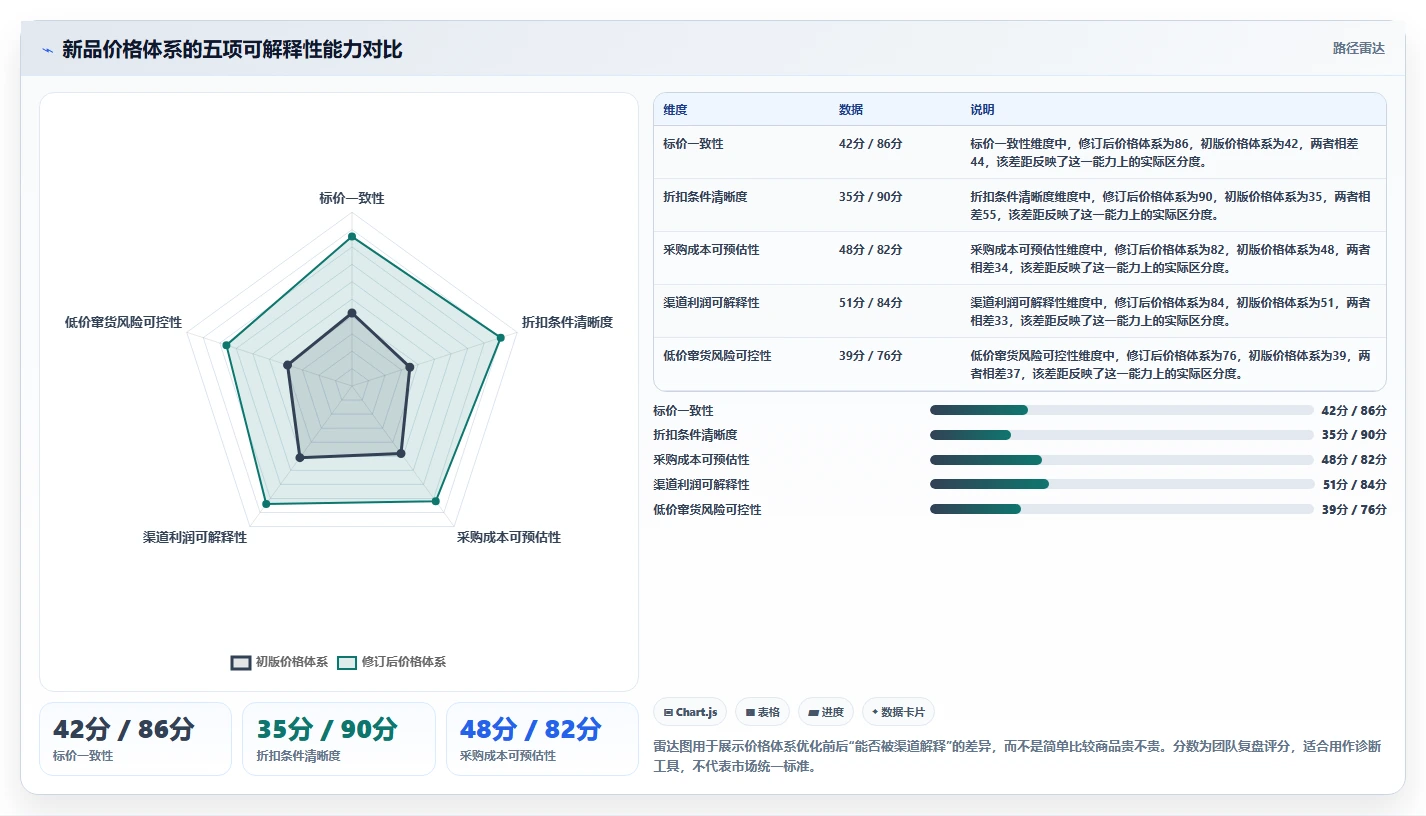This screenshot has width=1426, height=816.
Task: Click the 渠道利润可解释性 progress bar
Action: pyautogui.click(x=1121, y=484)
